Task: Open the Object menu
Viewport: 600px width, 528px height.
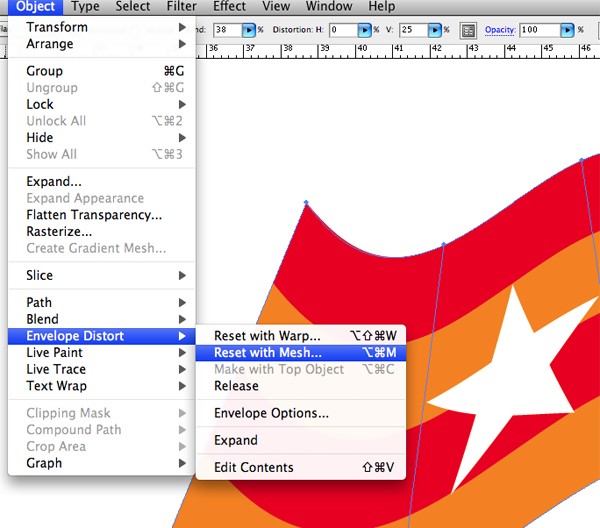Action: (x=36, y=7)
